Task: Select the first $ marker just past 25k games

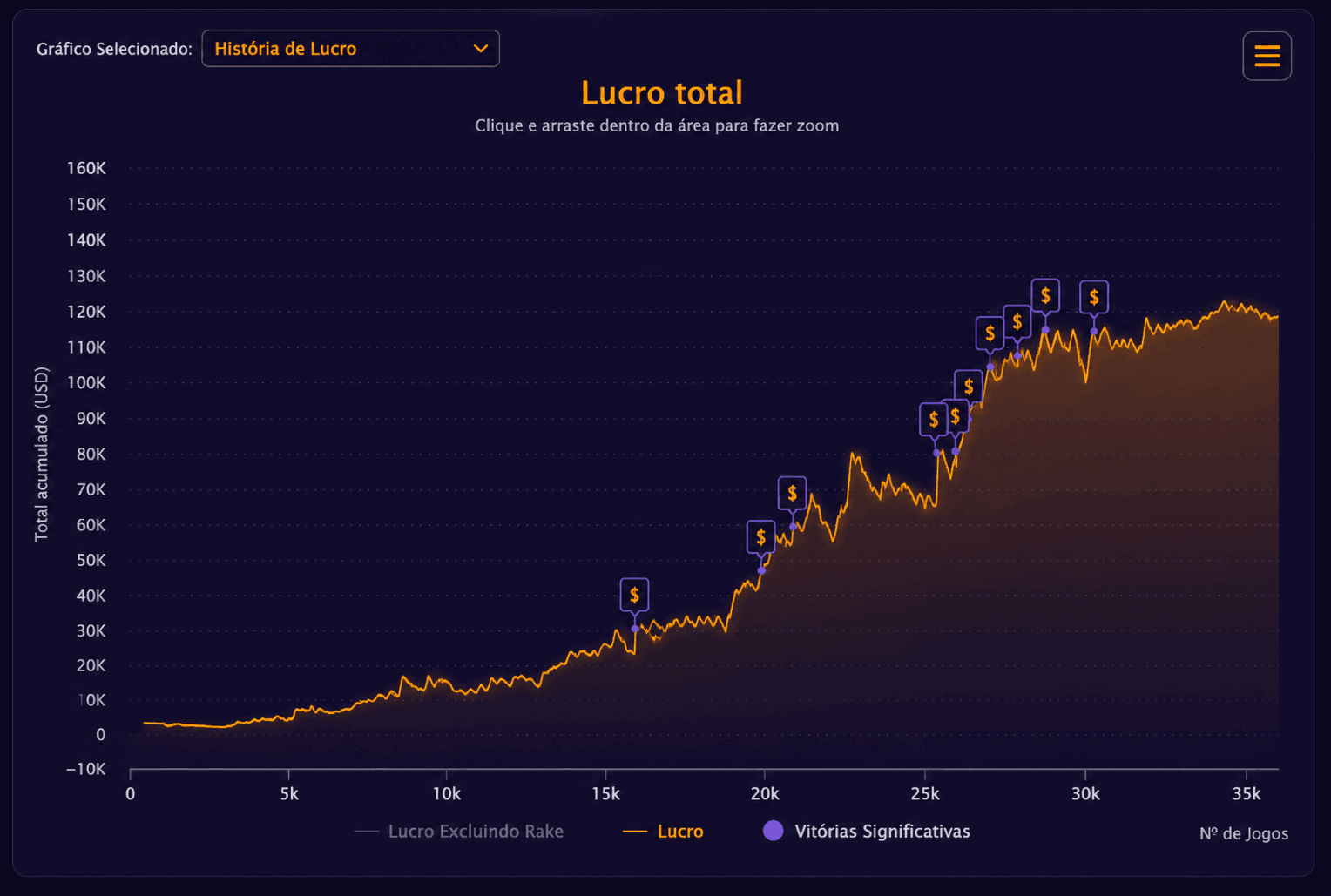Action: click(933, 420)
